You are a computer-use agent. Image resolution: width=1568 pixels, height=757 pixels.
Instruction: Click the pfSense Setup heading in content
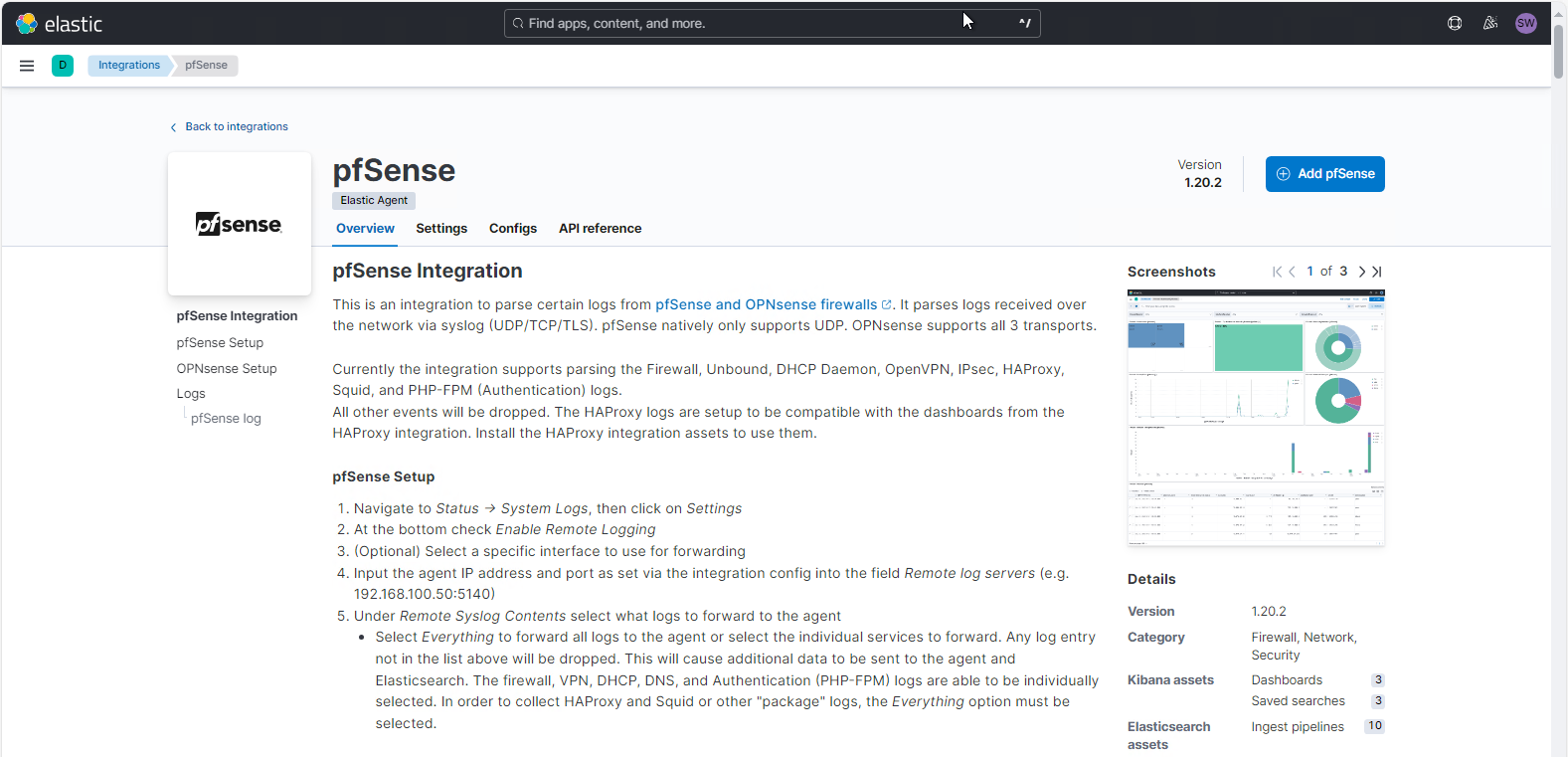click(384, 476)
